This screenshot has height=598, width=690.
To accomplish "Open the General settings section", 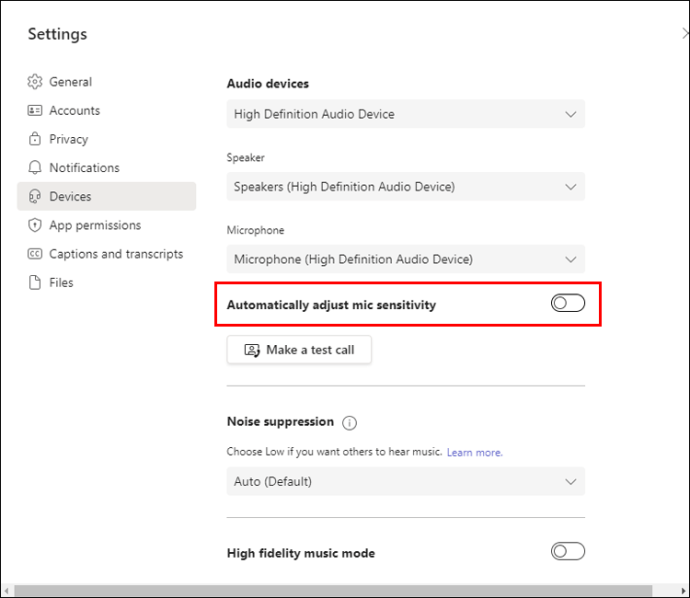I will 106,82.
